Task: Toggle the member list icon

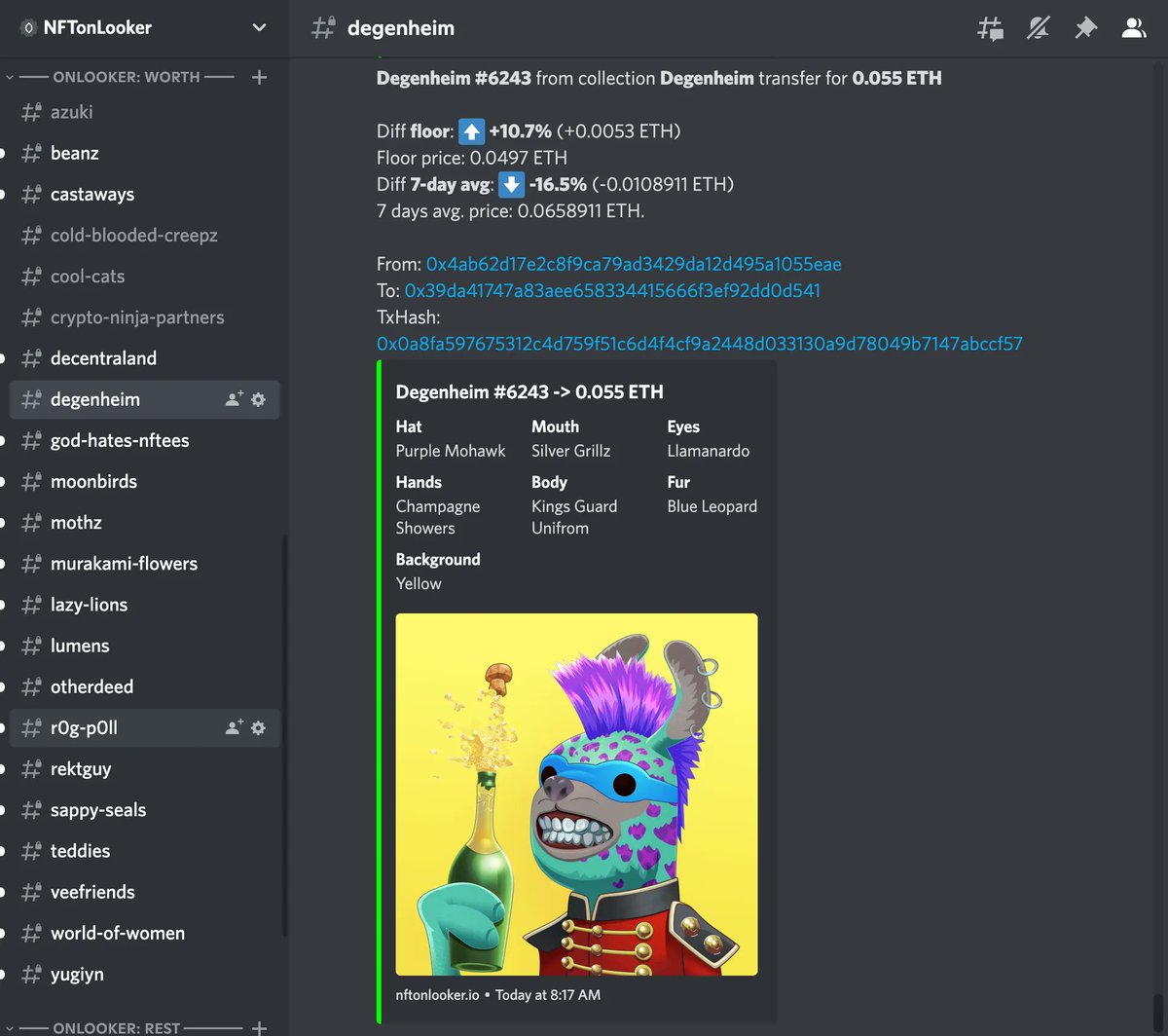Action: click(1133, 28)
